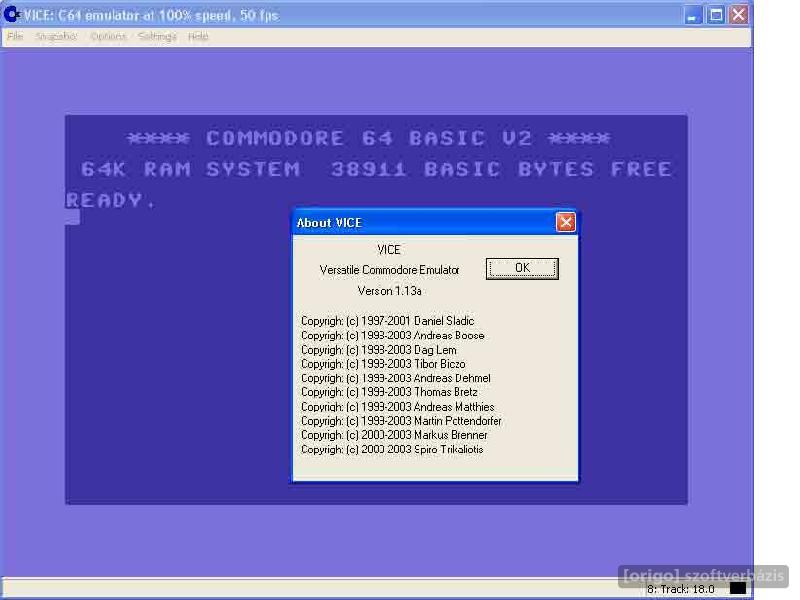Open the File menu
The width and height of the screenshot is (800, 600).
click(x=15, y=36)
